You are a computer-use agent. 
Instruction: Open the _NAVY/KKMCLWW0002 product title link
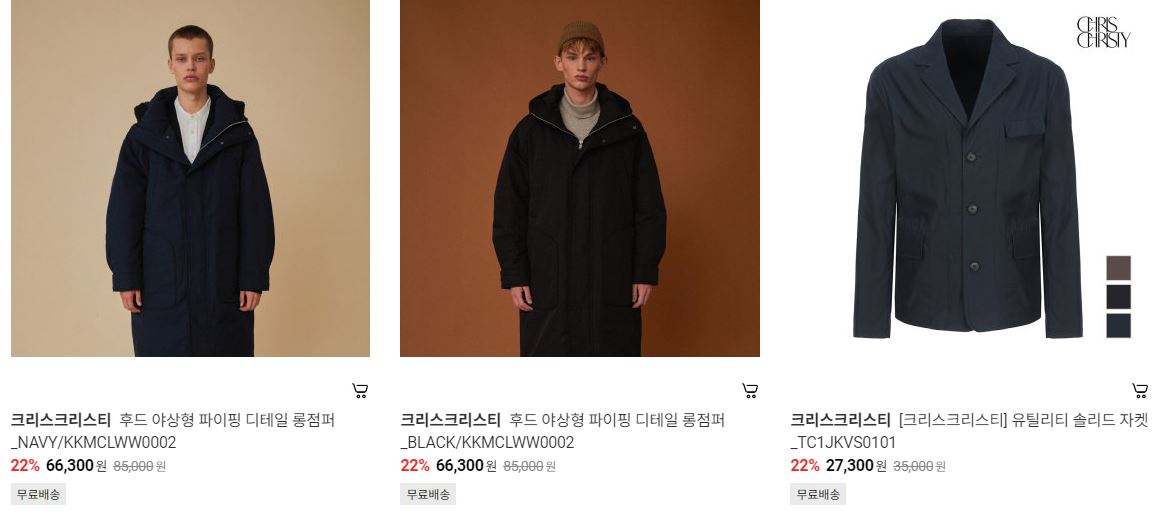point(172,431)
